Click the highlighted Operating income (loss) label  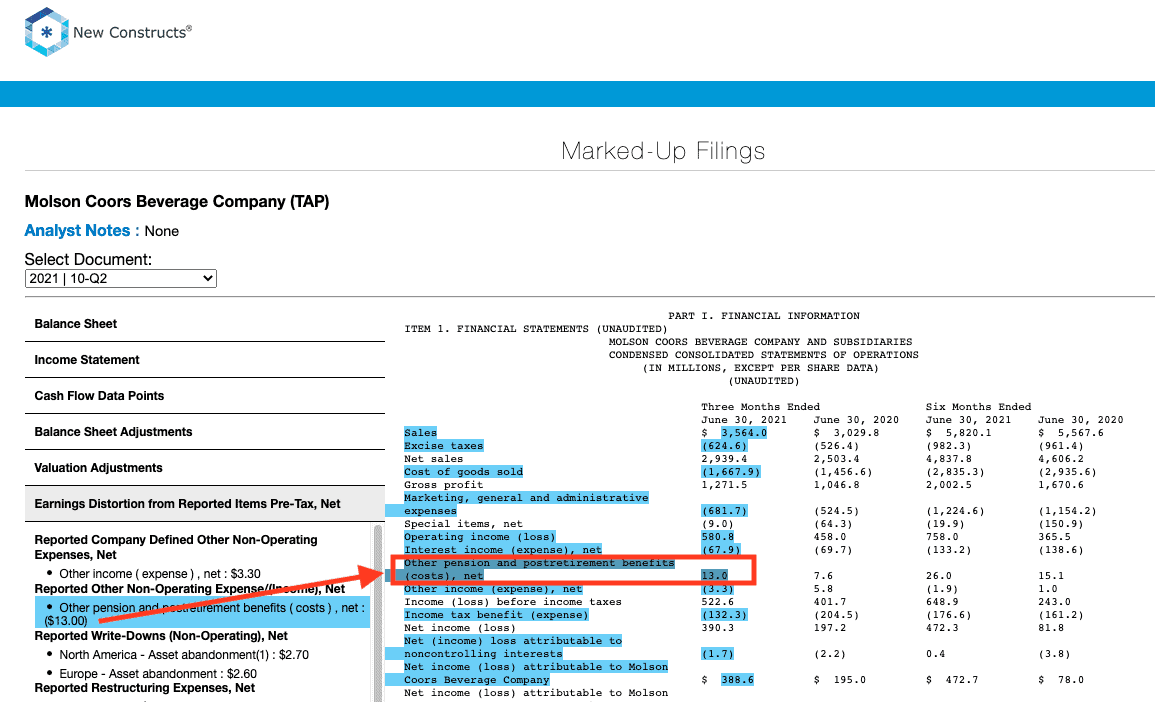(x=480, y=537)
